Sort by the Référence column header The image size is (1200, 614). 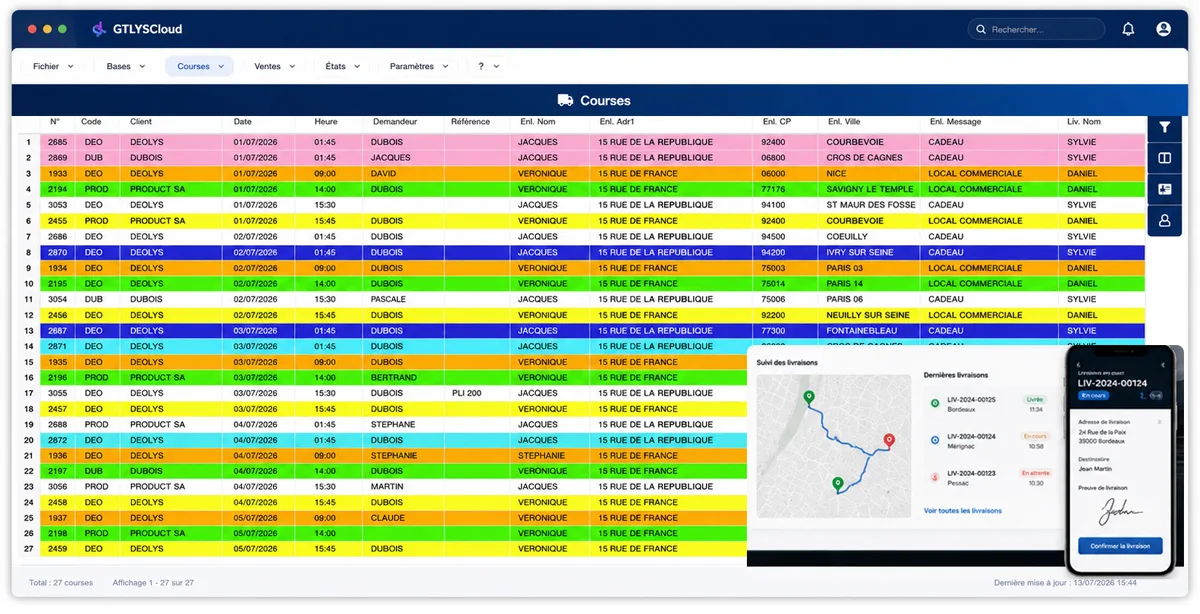[x=471, y=122]
